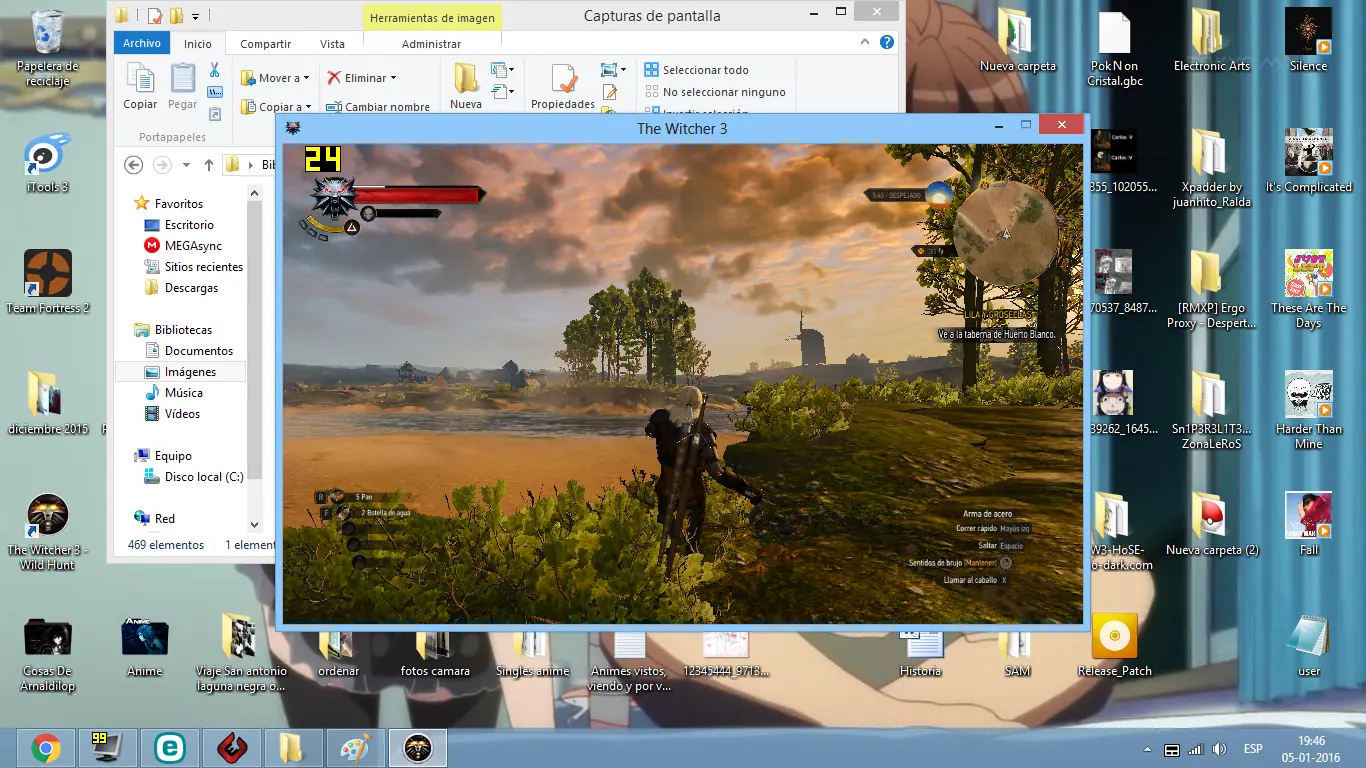Click the ESET antivirus taskbar icon
The width and height of the screenshot is (1366, 768).
pyautogui.click(x=170, y=748)
